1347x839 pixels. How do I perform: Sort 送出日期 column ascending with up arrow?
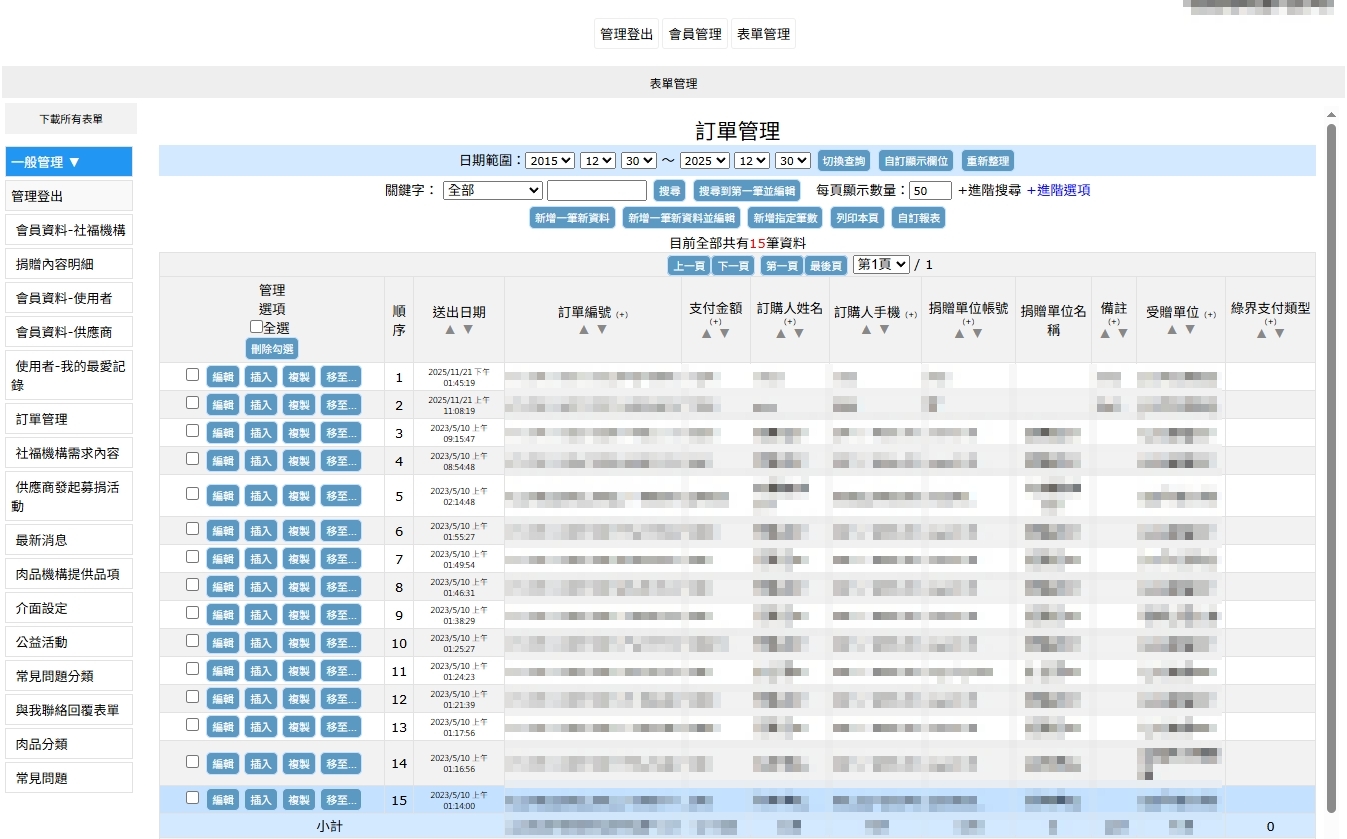[x=450, y=330]
